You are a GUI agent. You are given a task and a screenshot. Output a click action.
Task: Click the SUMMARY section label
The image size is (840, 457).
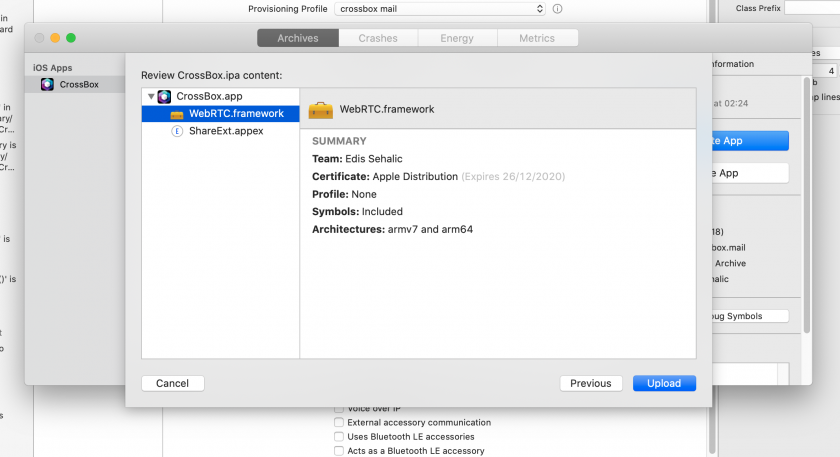(x=339, y=141)
